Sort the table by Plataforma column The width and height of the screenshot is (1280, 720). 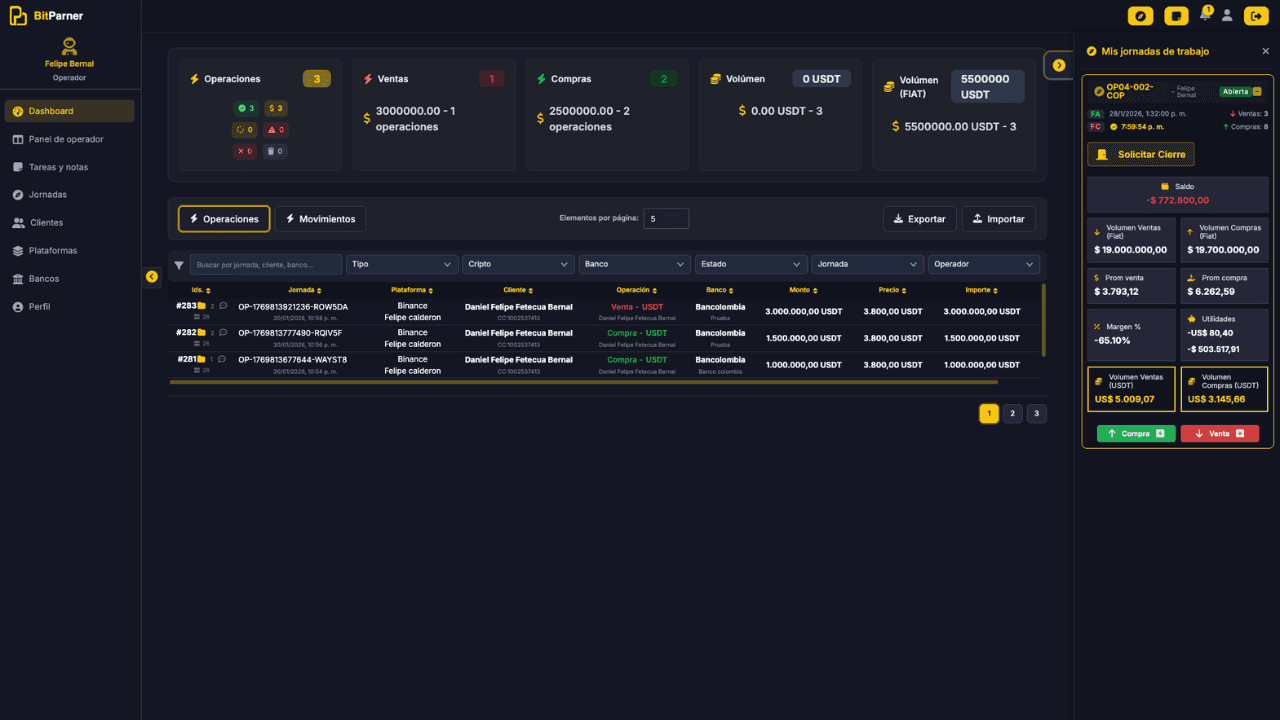(x=412, y=290)
